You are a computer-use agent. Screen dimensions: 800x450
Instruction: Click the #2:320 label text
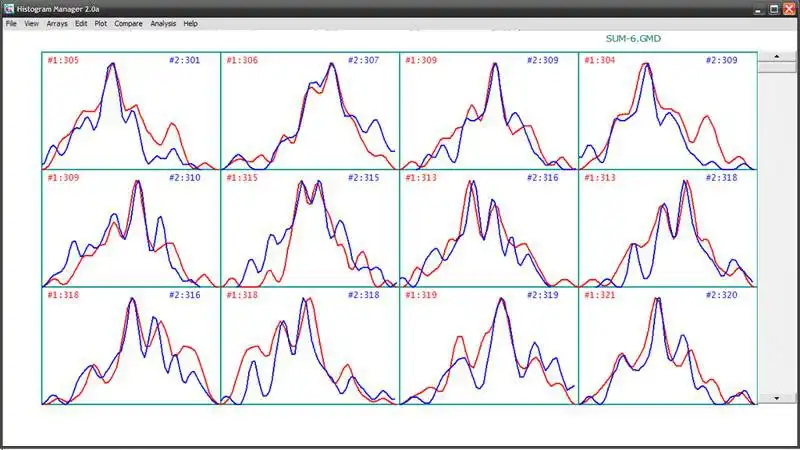[721, 295]
